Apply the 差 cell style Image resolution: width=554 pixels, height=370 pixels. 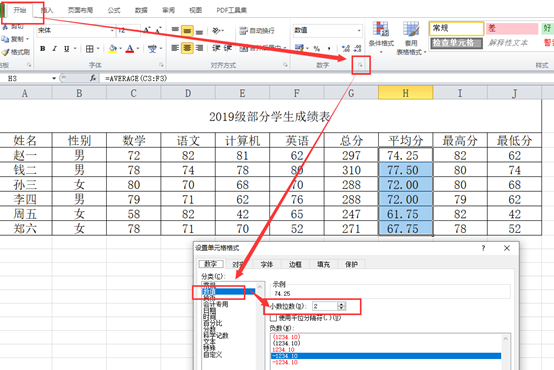[512, 28]
